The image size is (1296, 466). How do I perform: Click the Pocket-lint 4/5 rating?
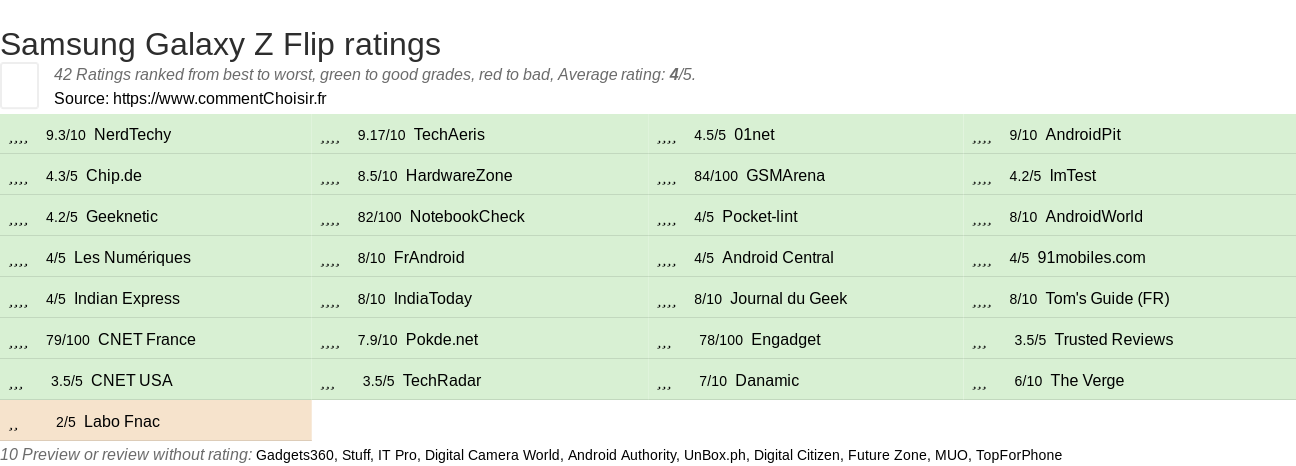pos(806,217)
